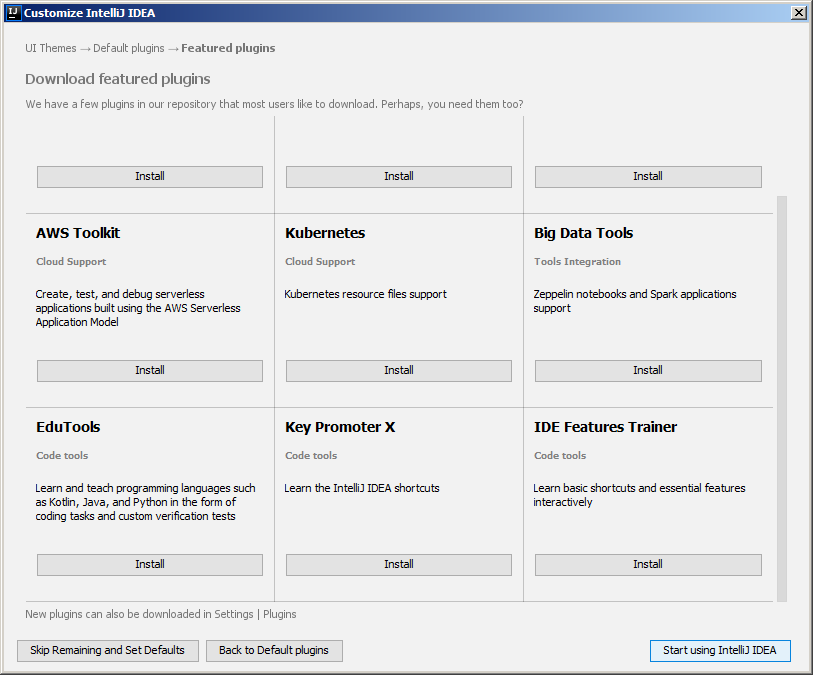Click 'Learn the IntelliJ IDEA shortcuts' description
This screenshot has height=675, width=813.
(362, 488)
